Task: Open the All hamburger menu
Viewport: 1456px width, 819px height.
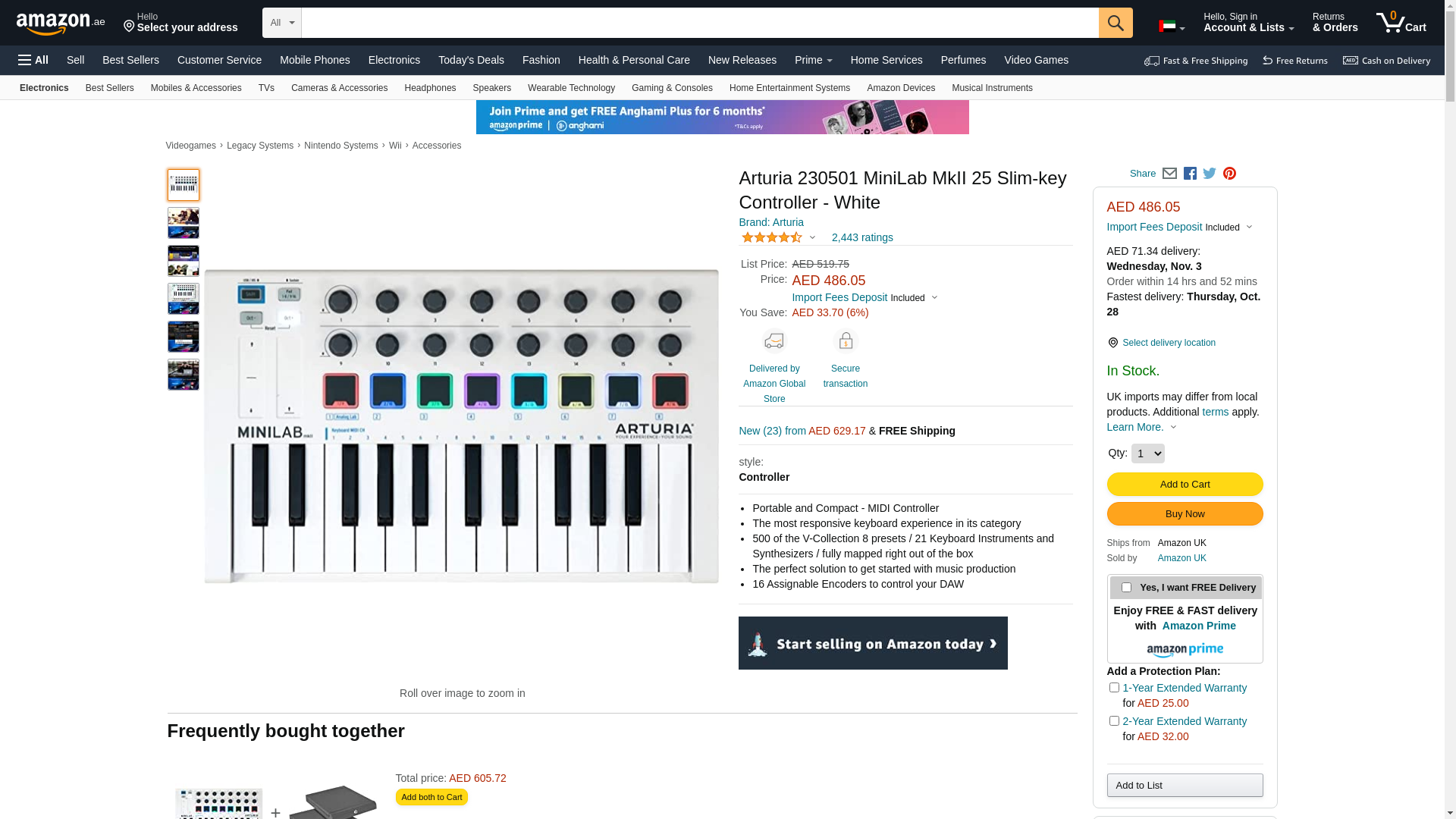Action: 33,60
